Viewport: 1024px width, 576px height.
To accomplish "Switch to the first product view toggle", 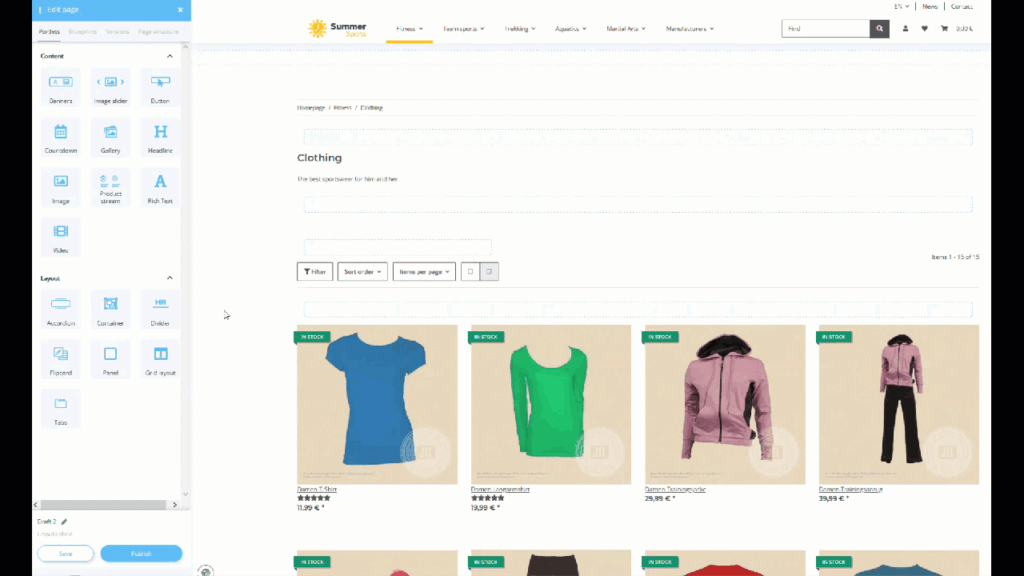I will tap(470, 271).
